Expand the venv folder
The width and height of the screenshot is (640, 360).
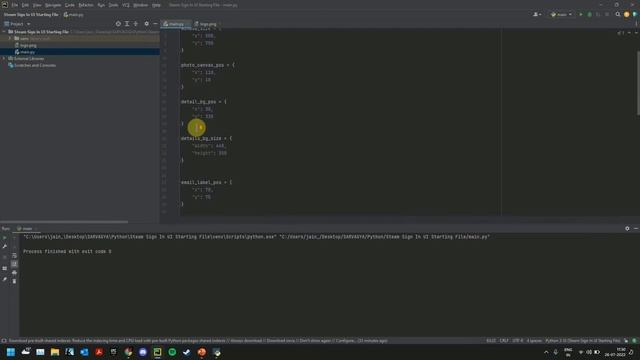pyautogui.click(x=10, y=38)
